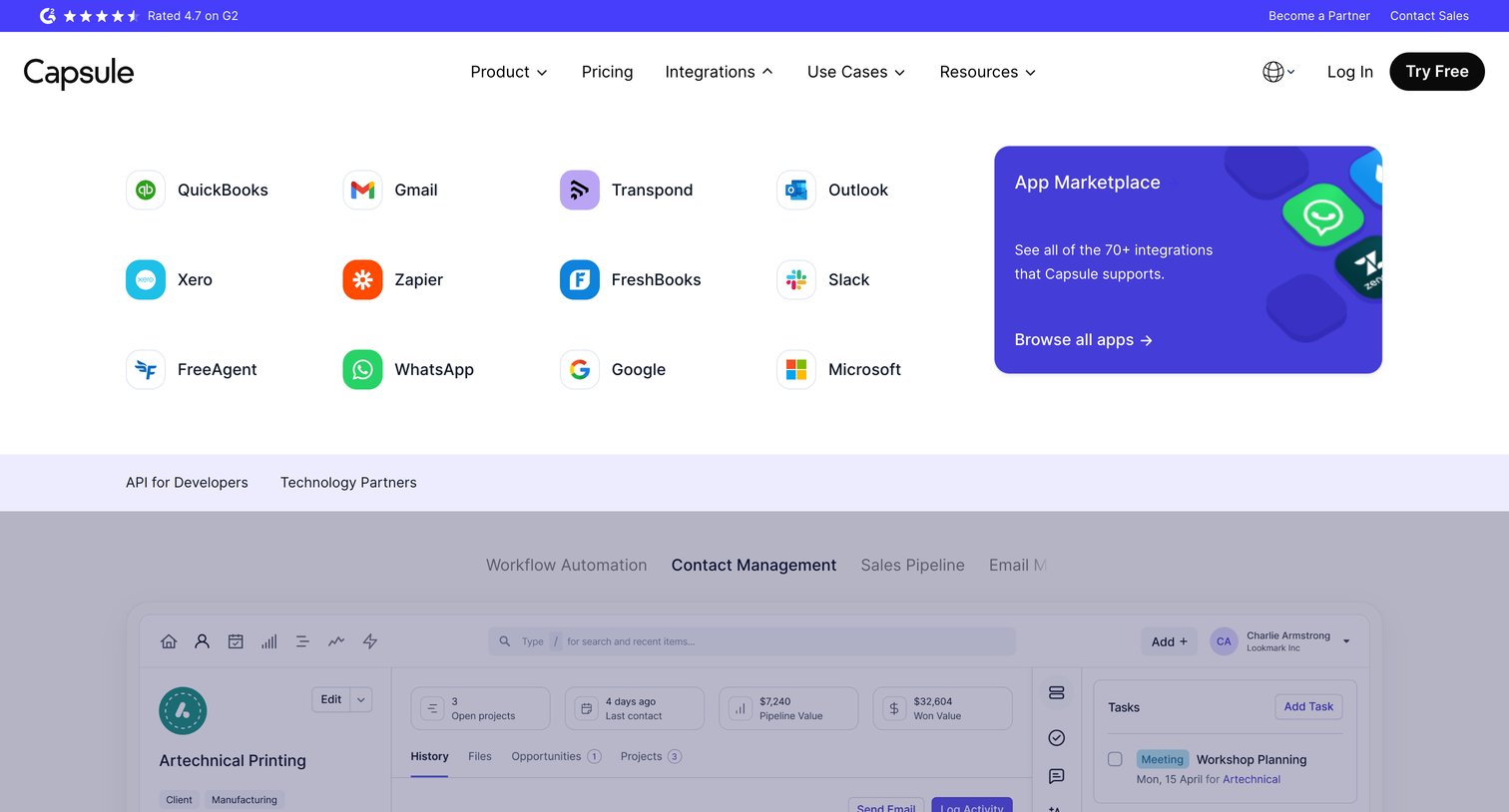Open the contacts person icon in preview

click(202, 641)
